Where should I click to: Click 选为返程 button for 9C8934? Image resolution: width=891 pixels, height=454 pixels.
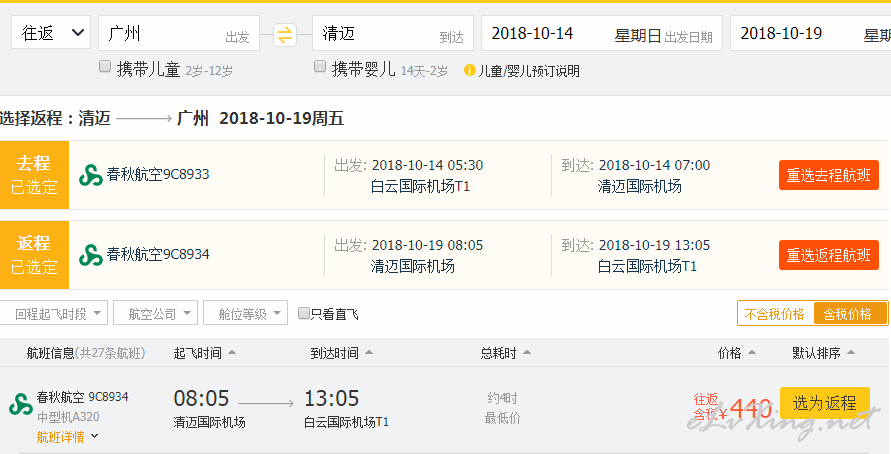(x=825, y=403)
